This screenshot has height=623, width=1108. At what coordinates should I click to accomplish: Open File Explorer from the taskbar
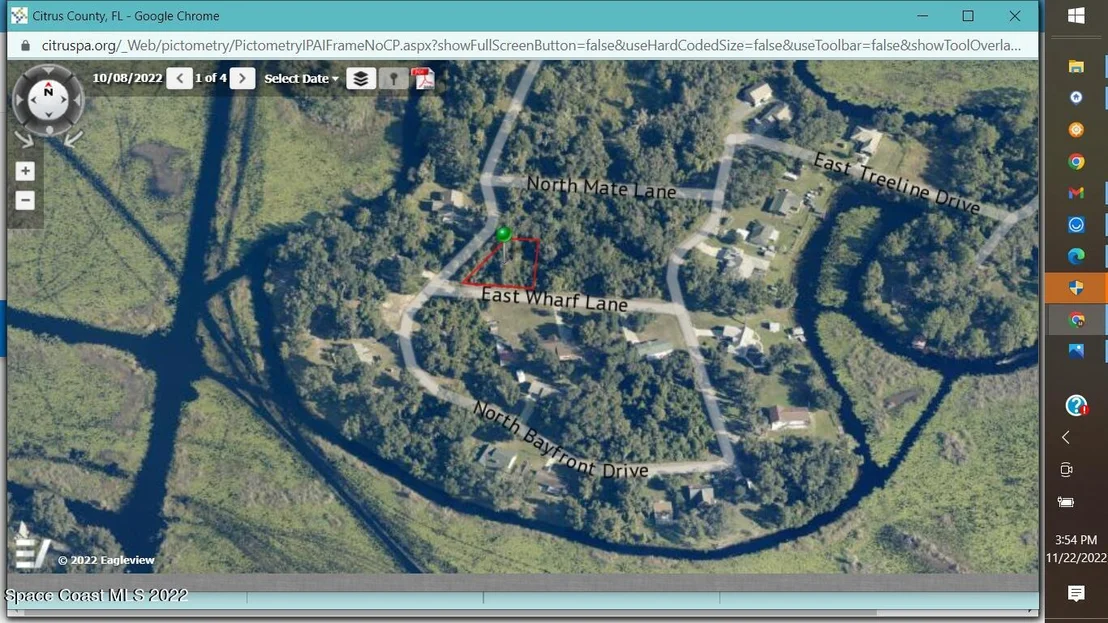click(1076, 66)
